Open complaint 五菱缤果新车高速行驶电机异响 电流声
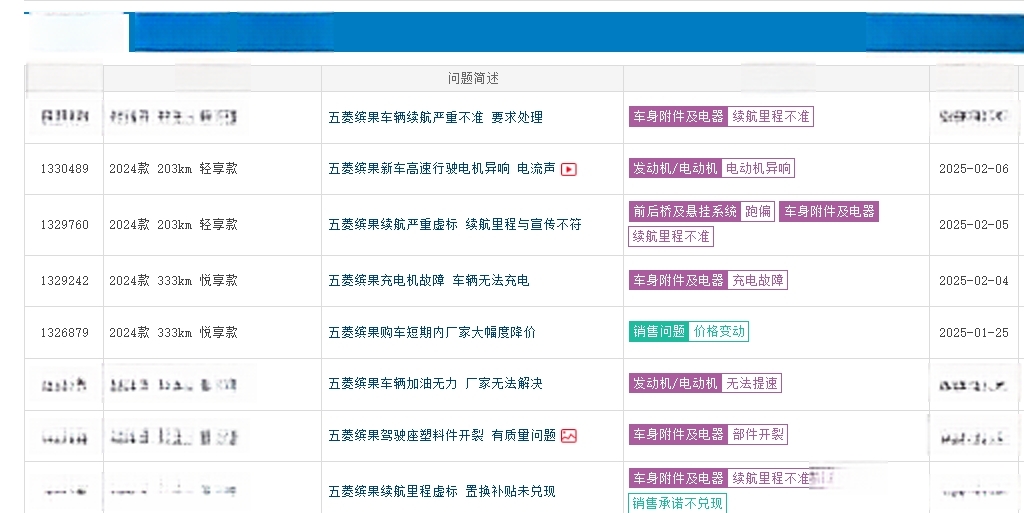Screen dimensions: 1024x513 [x=442, y=168]
